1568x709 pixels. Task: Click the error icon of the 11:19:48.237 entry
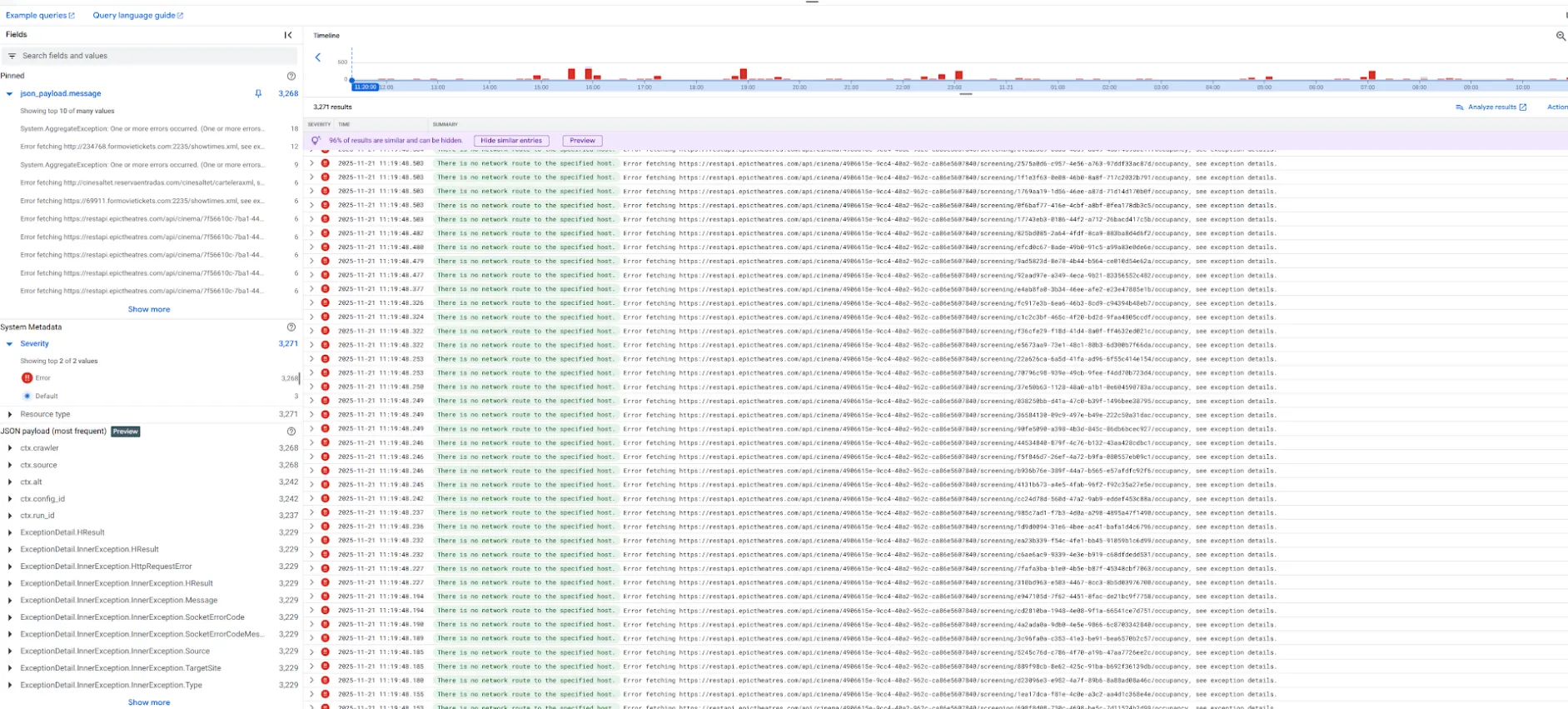tap(325, 512)
